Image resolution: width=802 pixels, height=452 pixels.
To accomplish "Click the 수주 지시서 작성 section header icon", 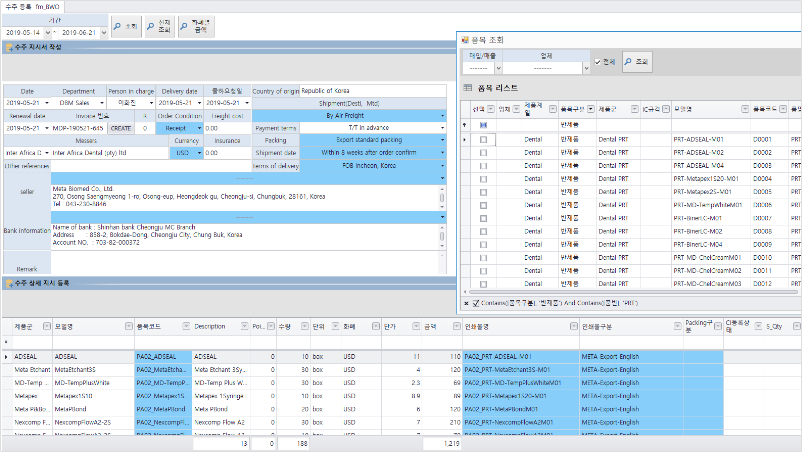I will click(x=9, y=48).
